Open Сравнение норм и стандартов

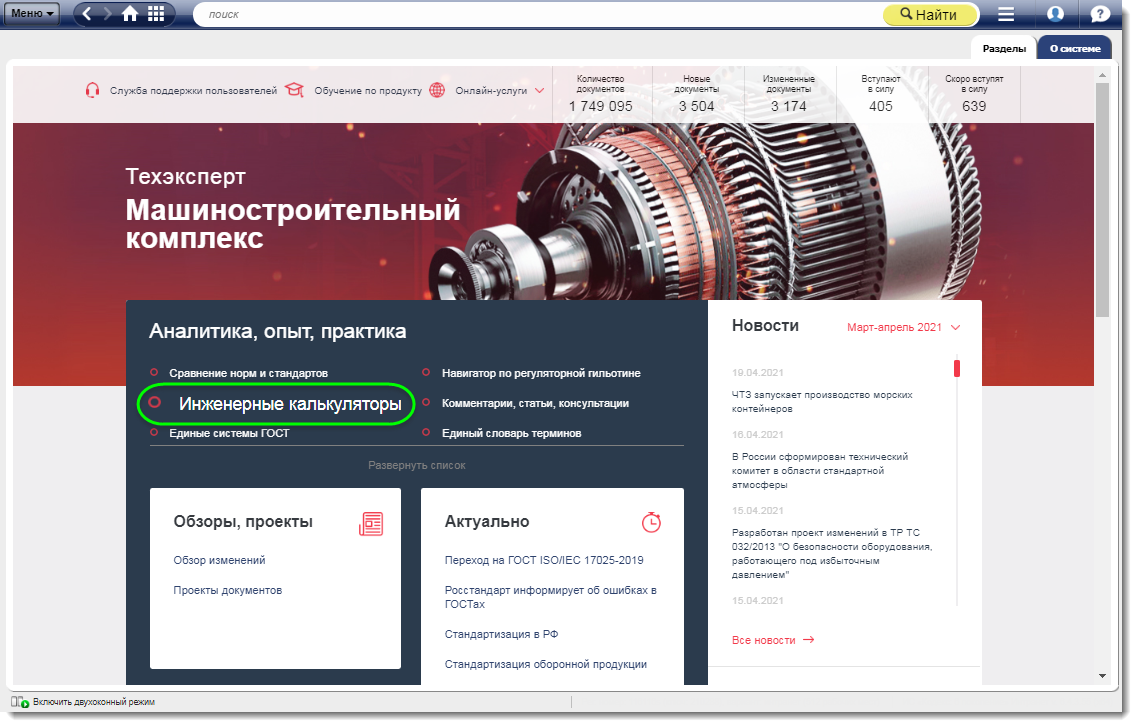coord(248,373)
